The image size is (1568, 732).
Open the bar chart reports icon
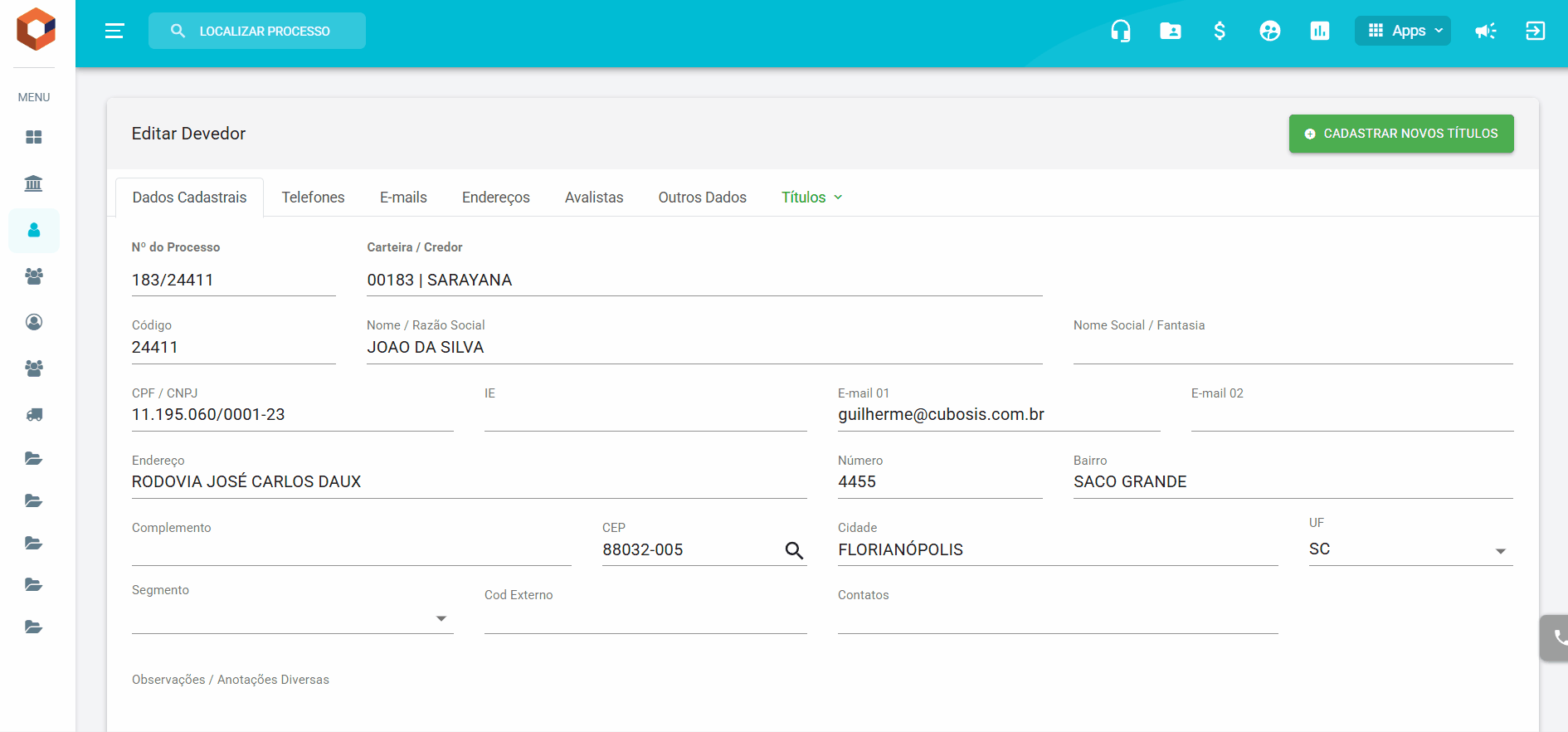1320,31
